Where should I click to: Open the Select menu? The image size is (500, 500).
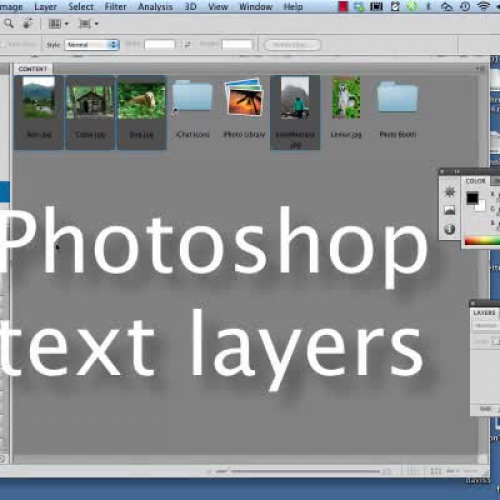[81, 7]
